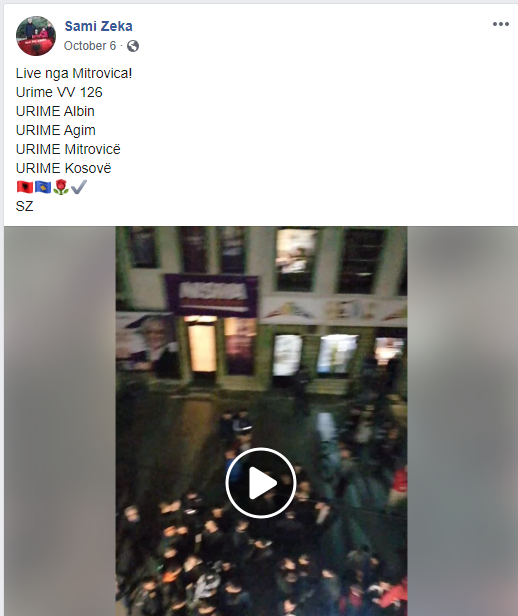
Task: Click the Kosovo flag emoji
Action: point(43,187)
